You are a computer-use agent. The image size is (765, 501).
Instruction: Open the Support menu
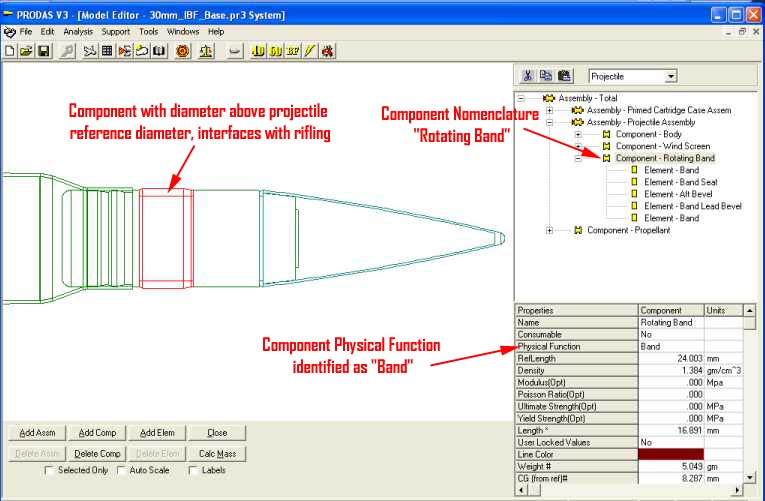(115, 32)
